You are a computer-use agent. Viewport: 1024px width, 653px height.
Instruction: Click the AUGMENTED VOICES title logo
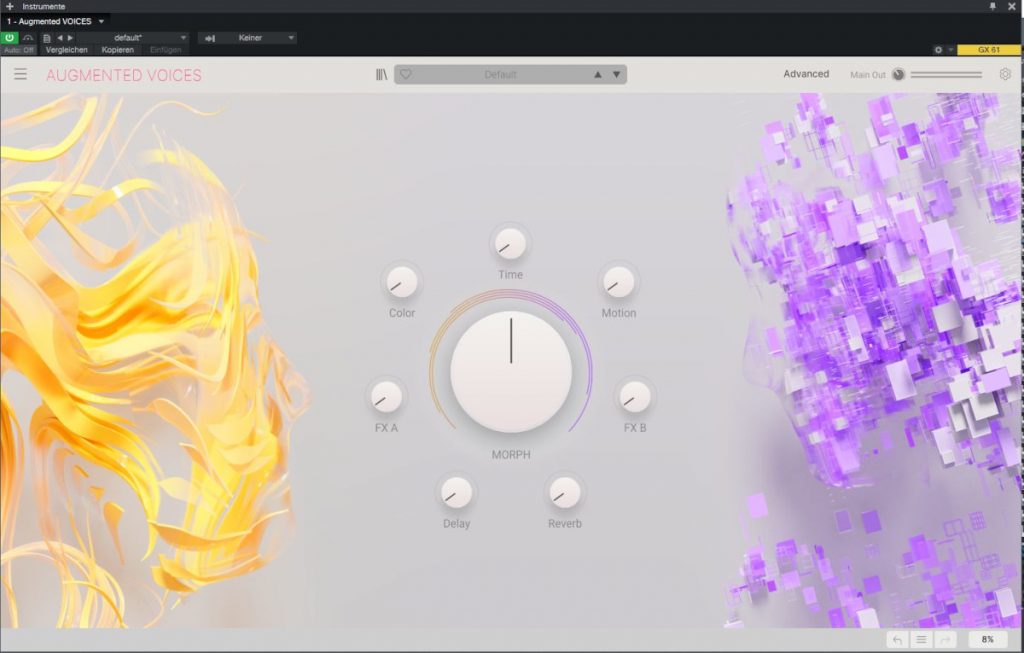coord(123,75)
